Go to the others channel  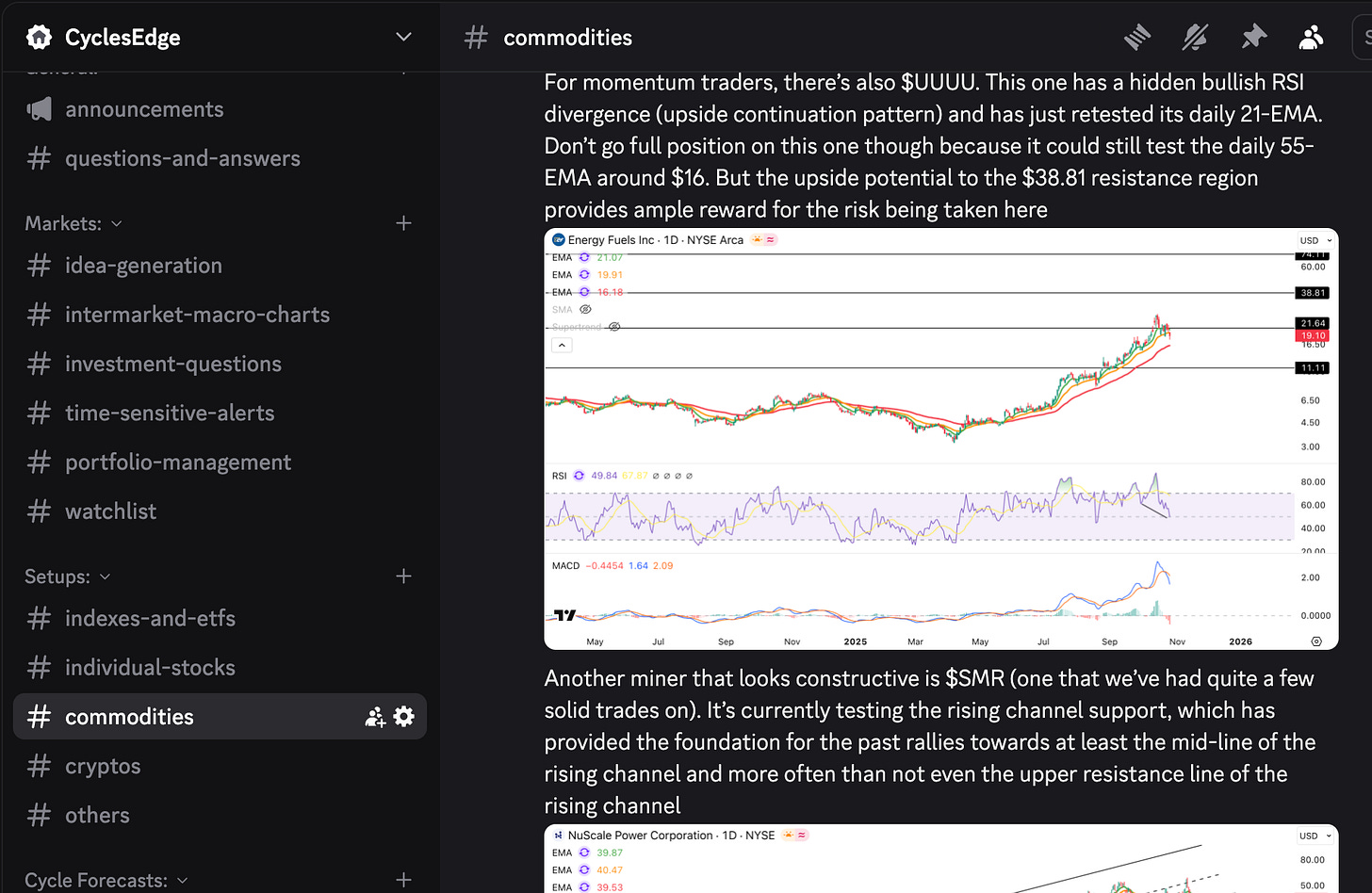tap(220, 815)
